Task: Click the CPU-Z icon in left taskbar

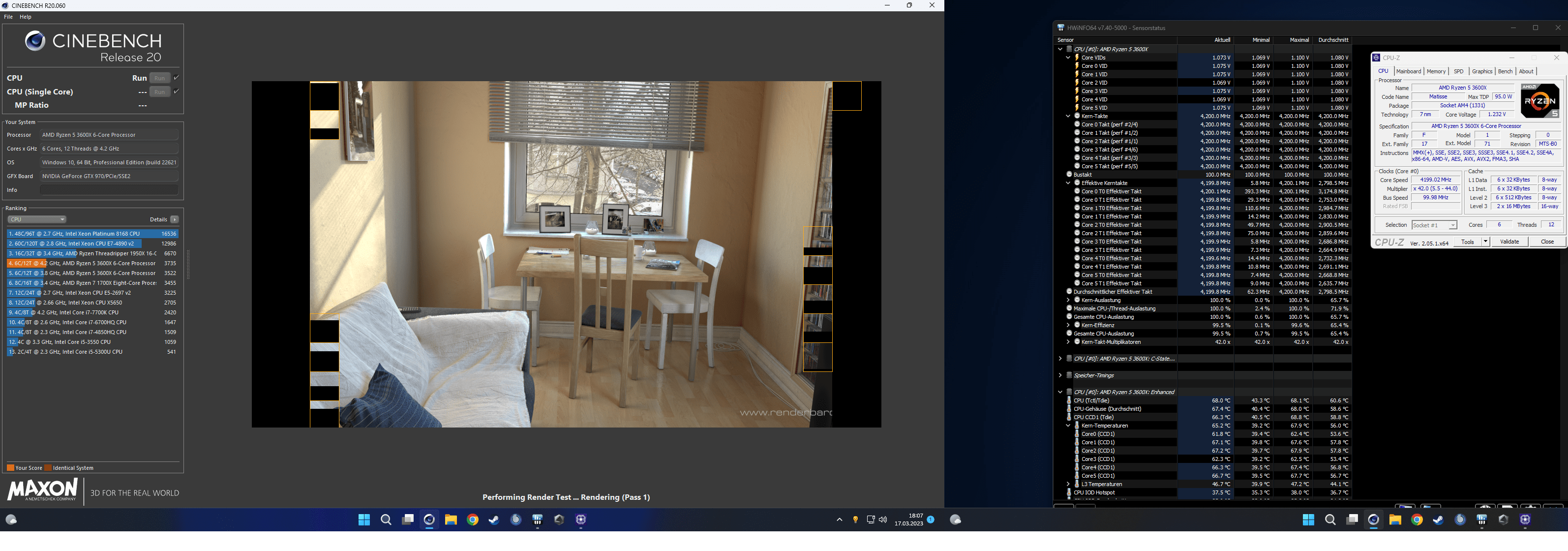Action: point(581,520)
